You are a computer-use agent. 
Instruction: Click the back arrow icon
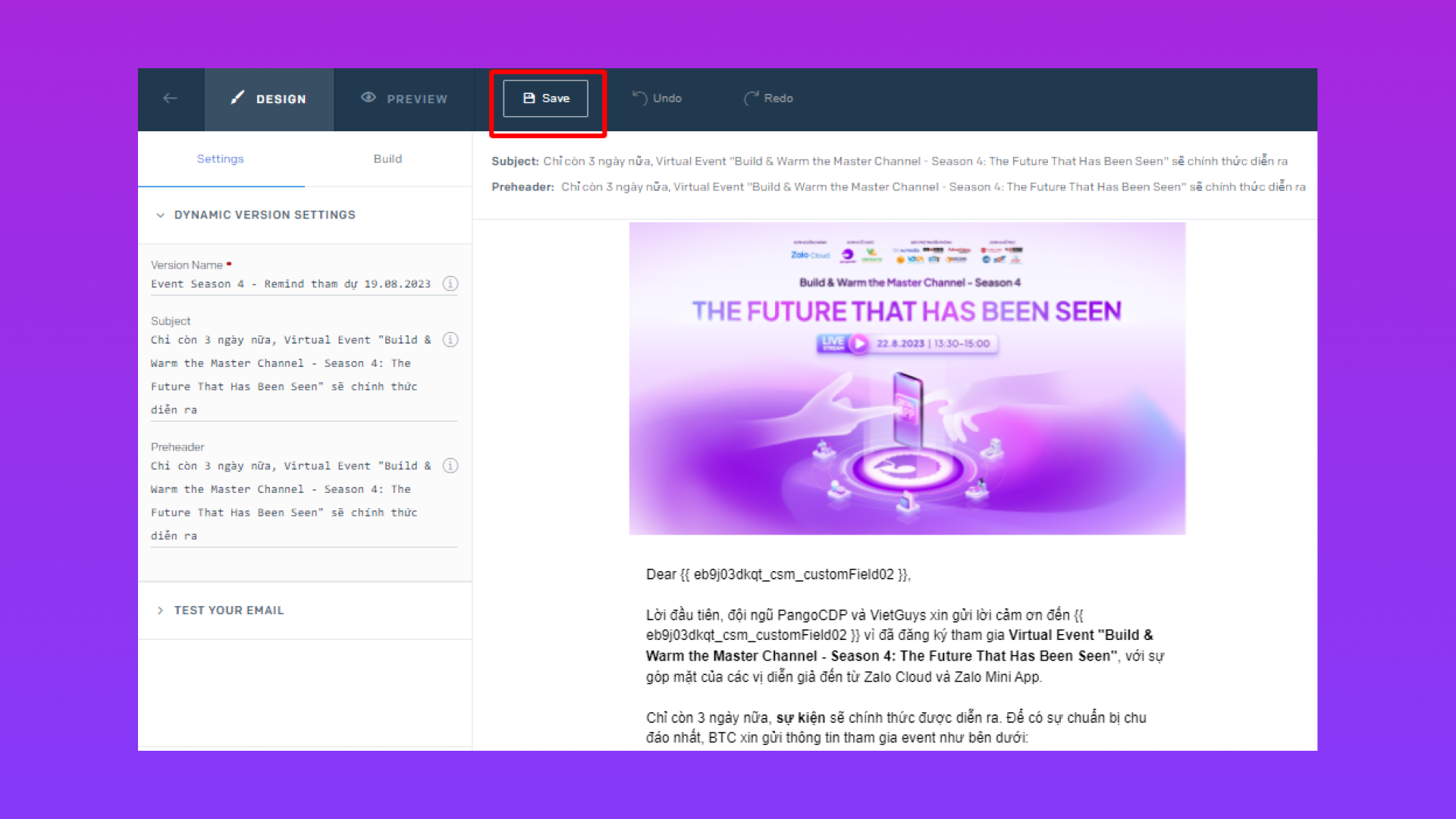pos(171,98)
